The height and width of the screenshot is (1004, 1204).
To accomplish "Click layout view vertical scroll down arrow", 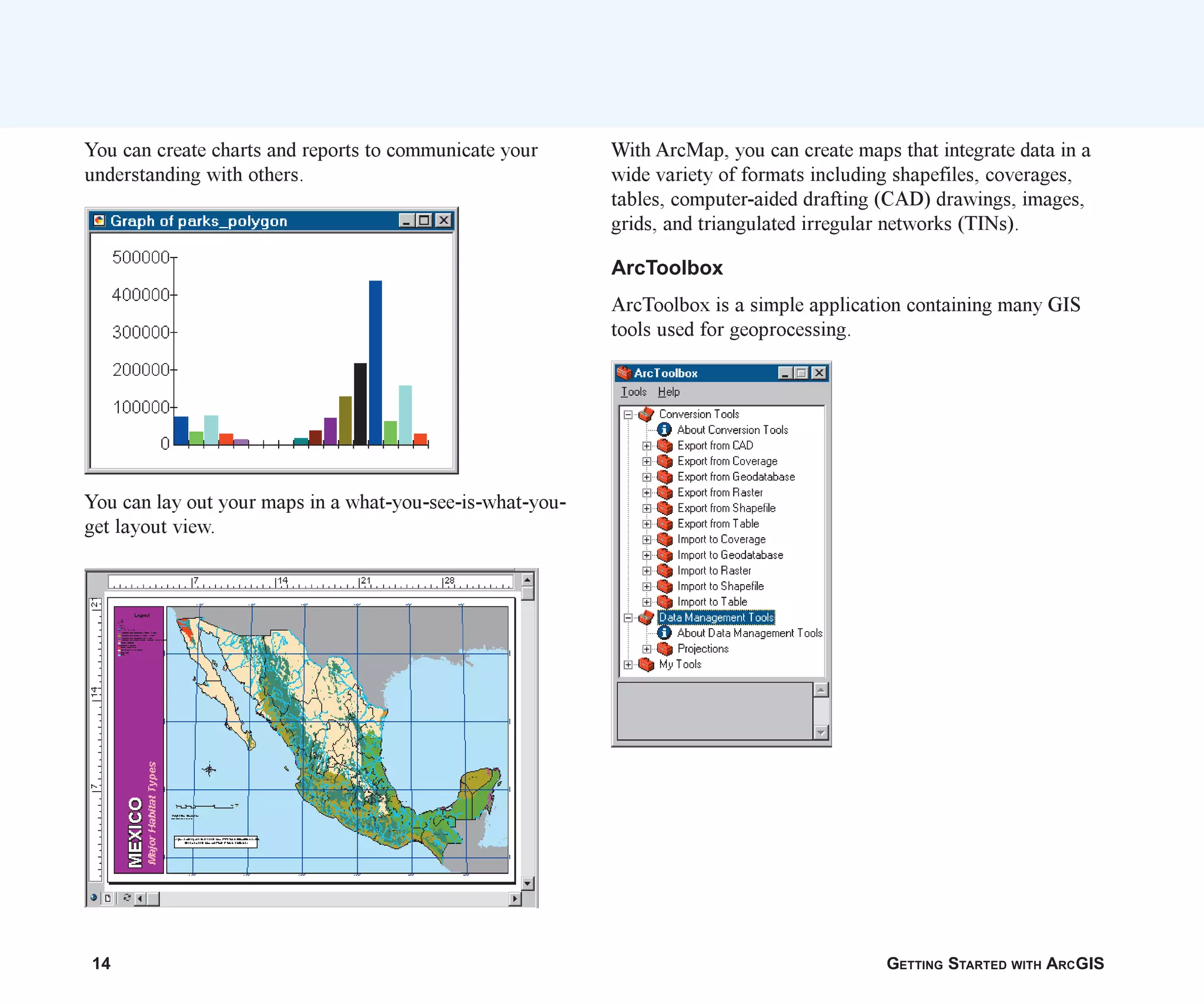I will [x=527, y=883].
